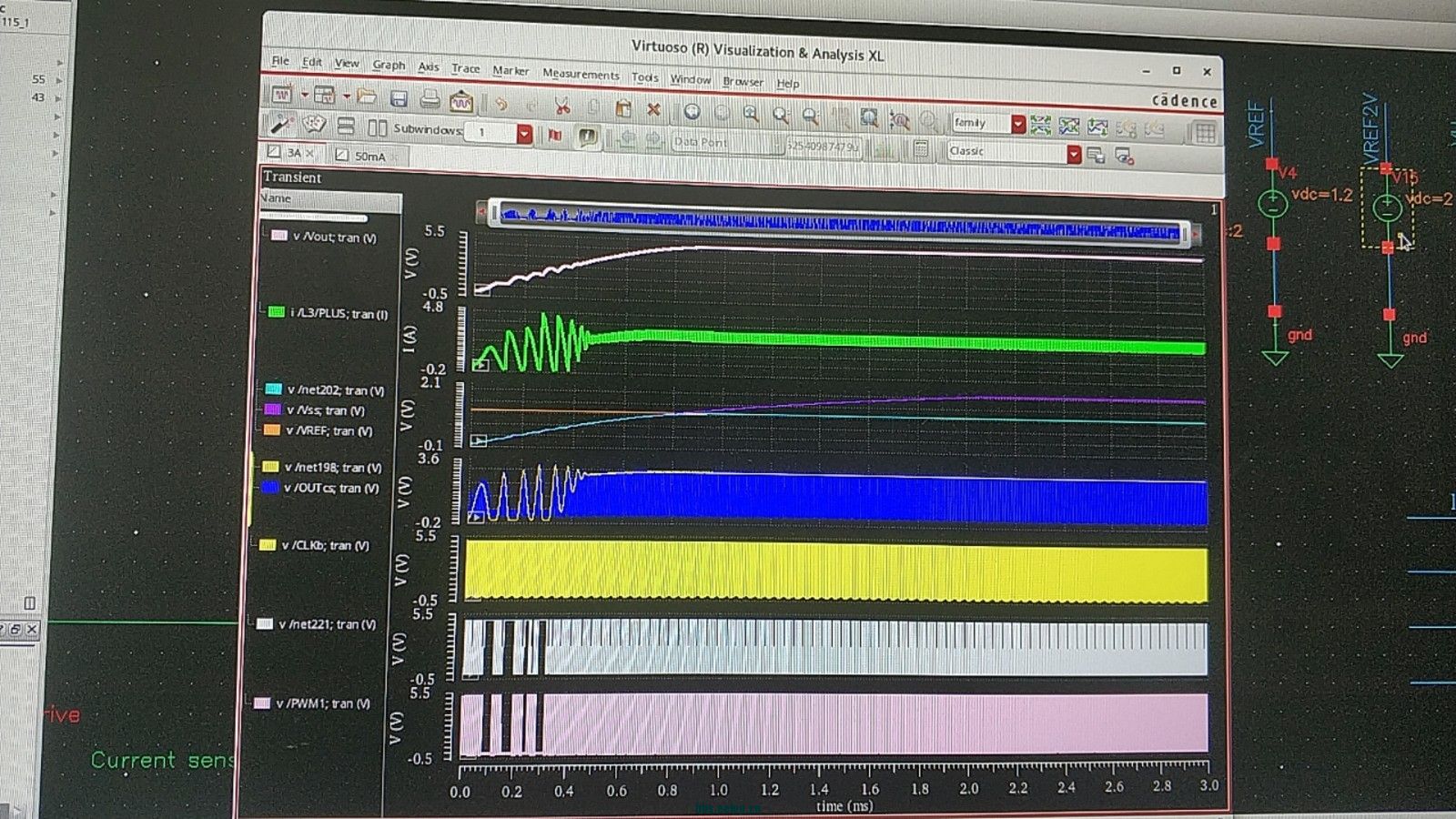The height and width of the screenshot is (819, 1456).
Task: Close the 3A tab
Action: click(x=309, y=153)
